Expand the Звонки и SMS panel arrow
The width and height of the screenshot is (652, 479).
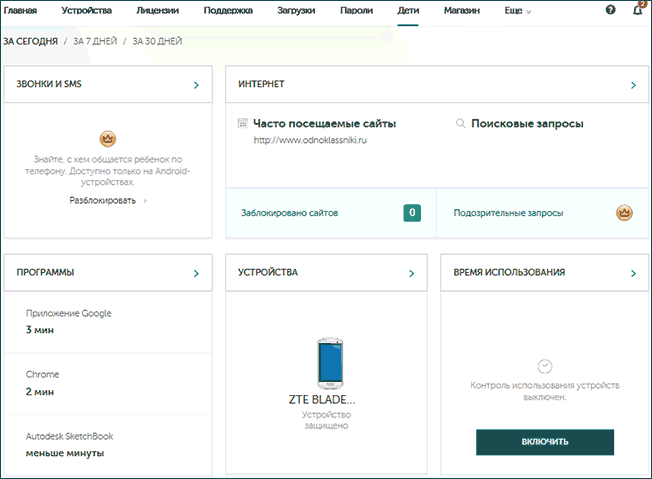(x=196, y=86)
